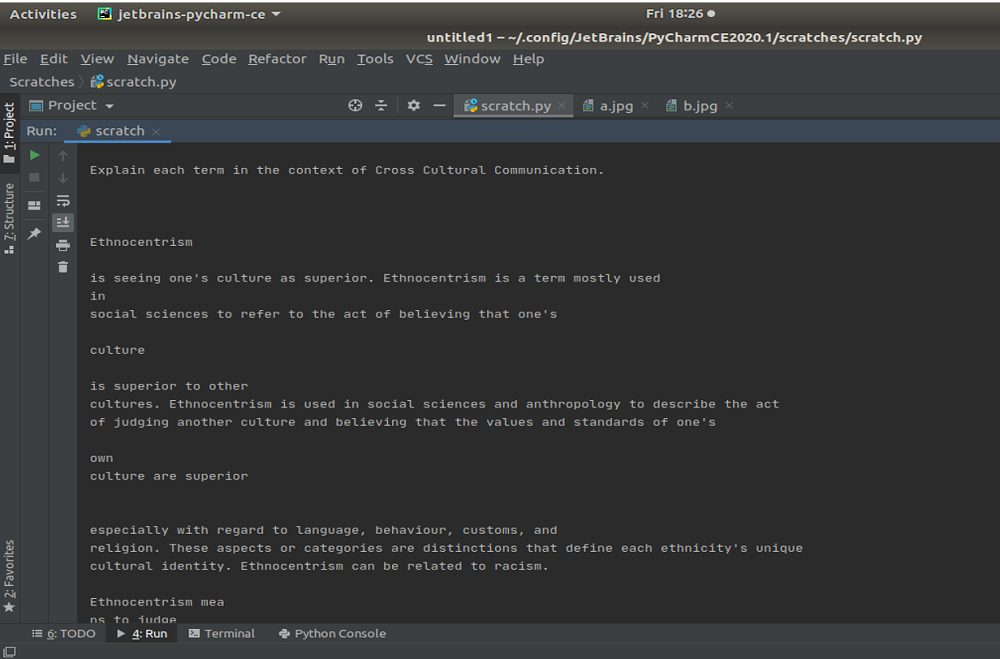This screenshot has width=1000, height=659.
Task: Hide the Run tool window
Action: (x=439, y=105)
